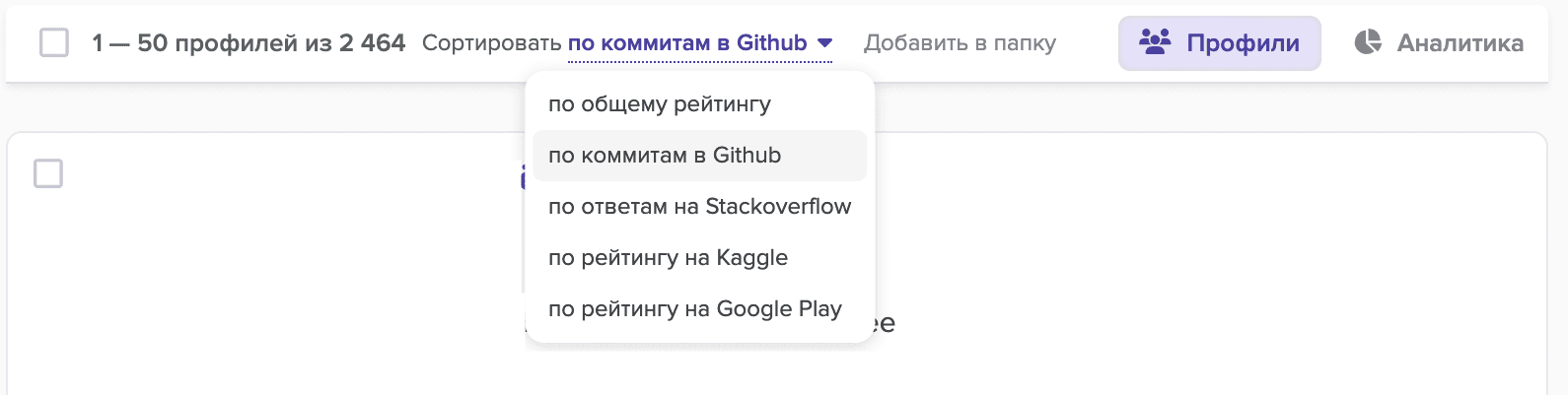Open the Аналитика view

coord(1460,43)
